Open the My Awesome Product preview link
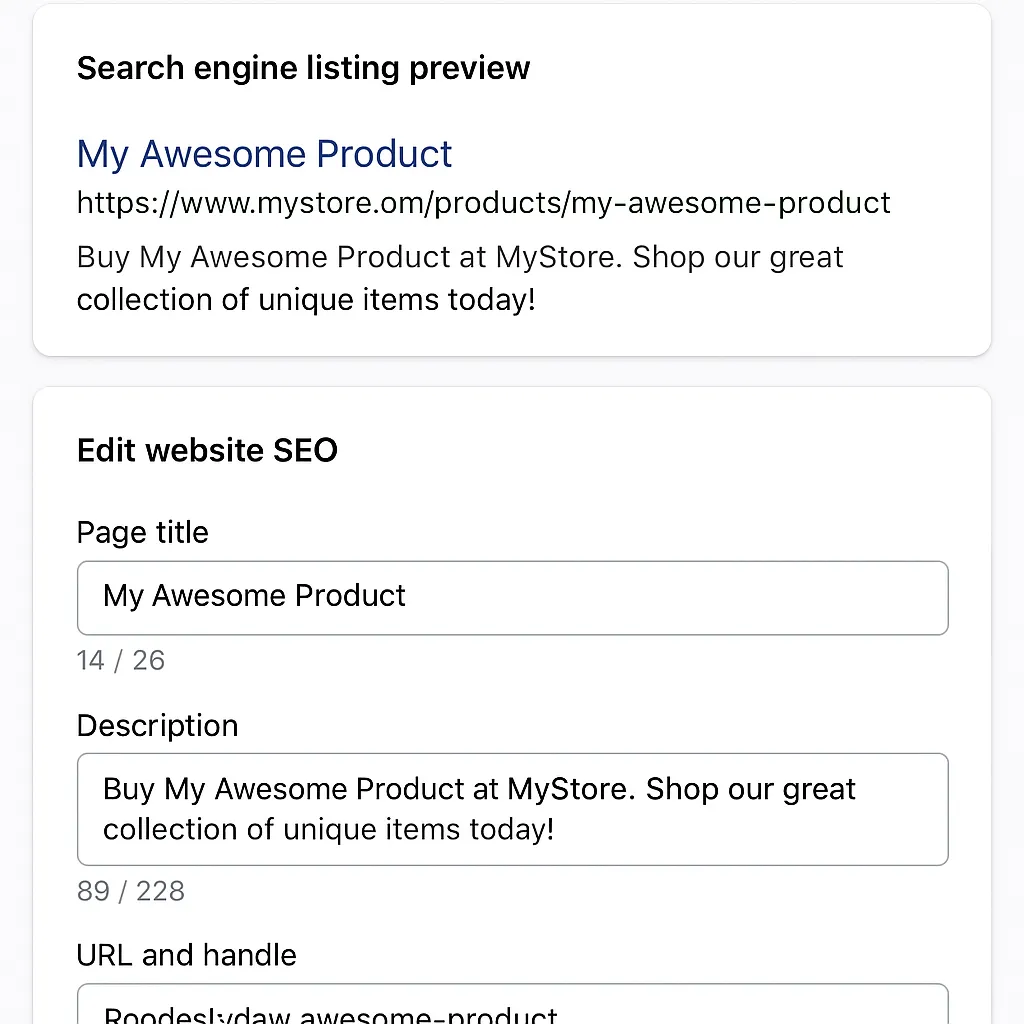 tap(263, 153)
